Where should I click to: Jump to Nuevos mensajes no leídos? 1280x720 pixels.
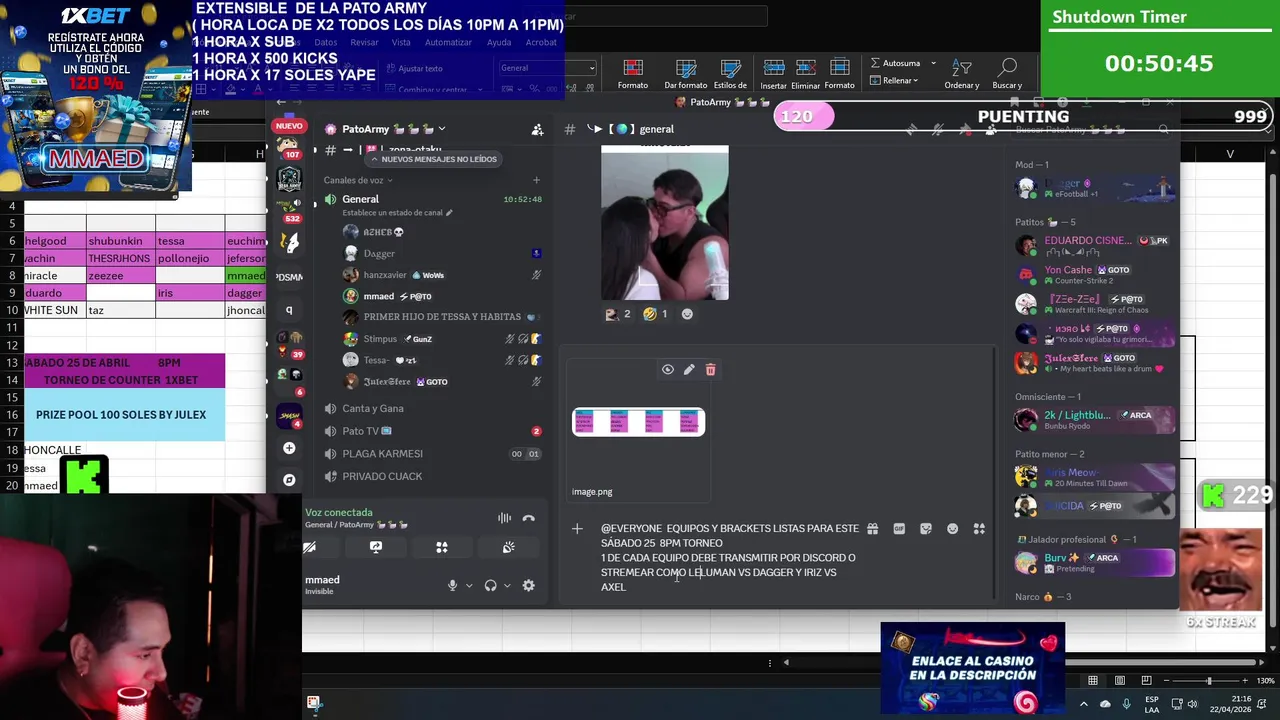pyautogui.click(x=433, y=159)
